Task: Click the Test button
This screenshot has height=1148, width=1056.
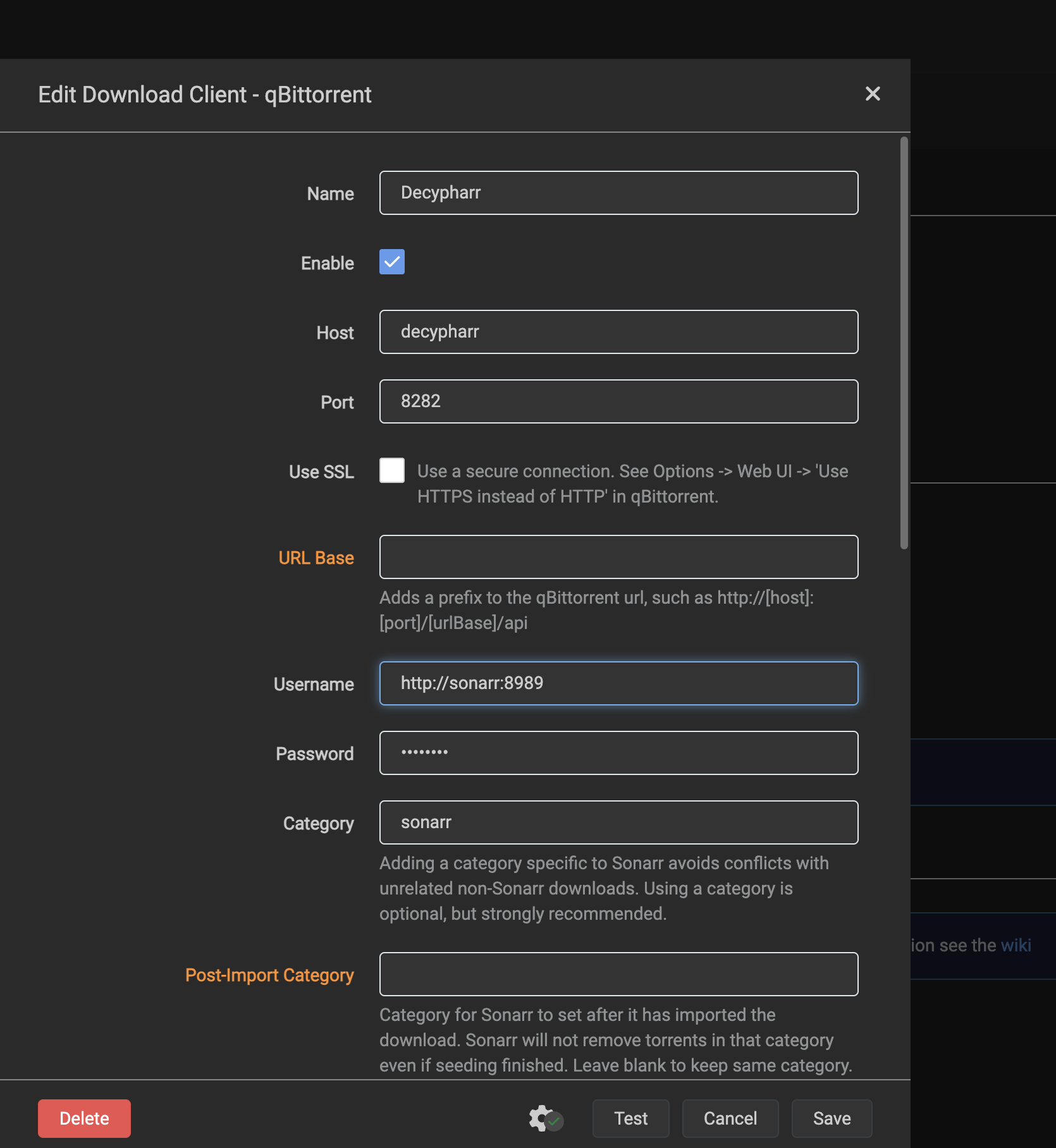Action: [630, 1118]
